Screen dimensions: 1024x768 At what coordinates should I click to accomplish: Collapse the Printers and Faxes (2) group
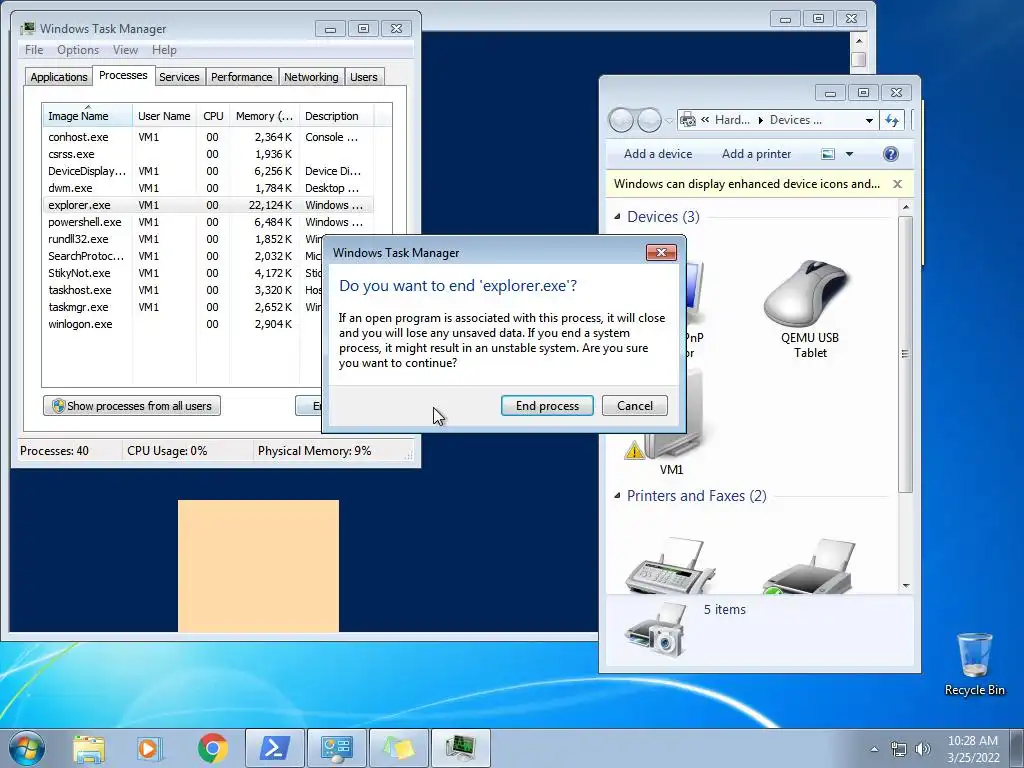[x=617, y=496]
